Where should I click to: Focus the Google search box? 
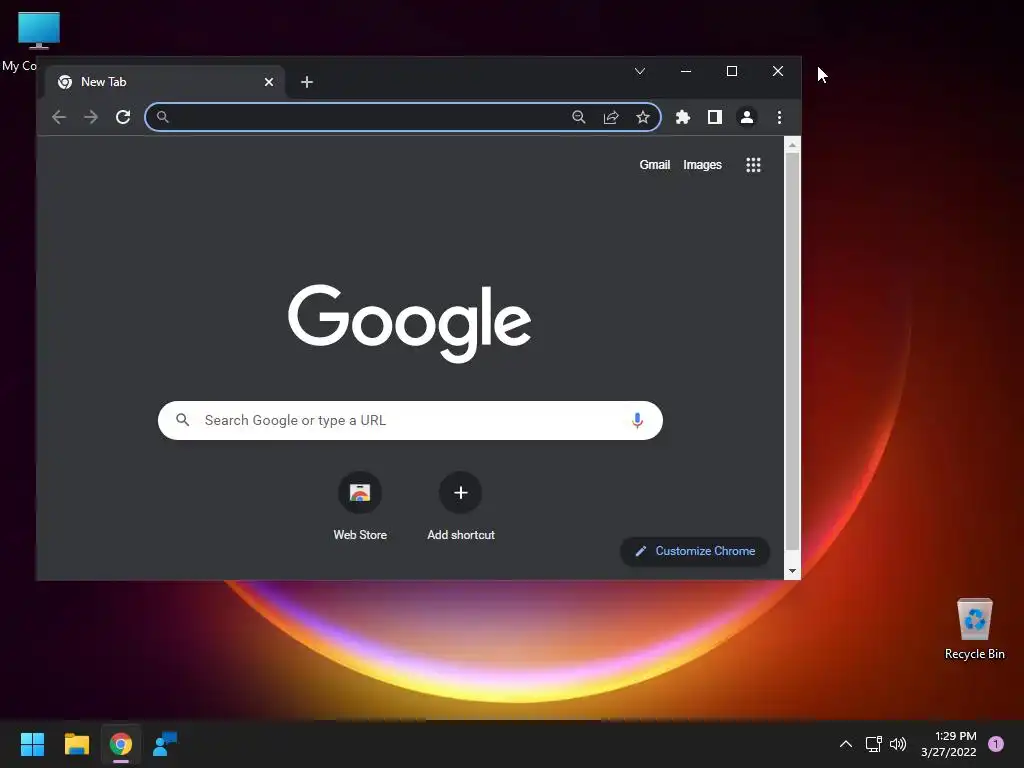[410, 421]
